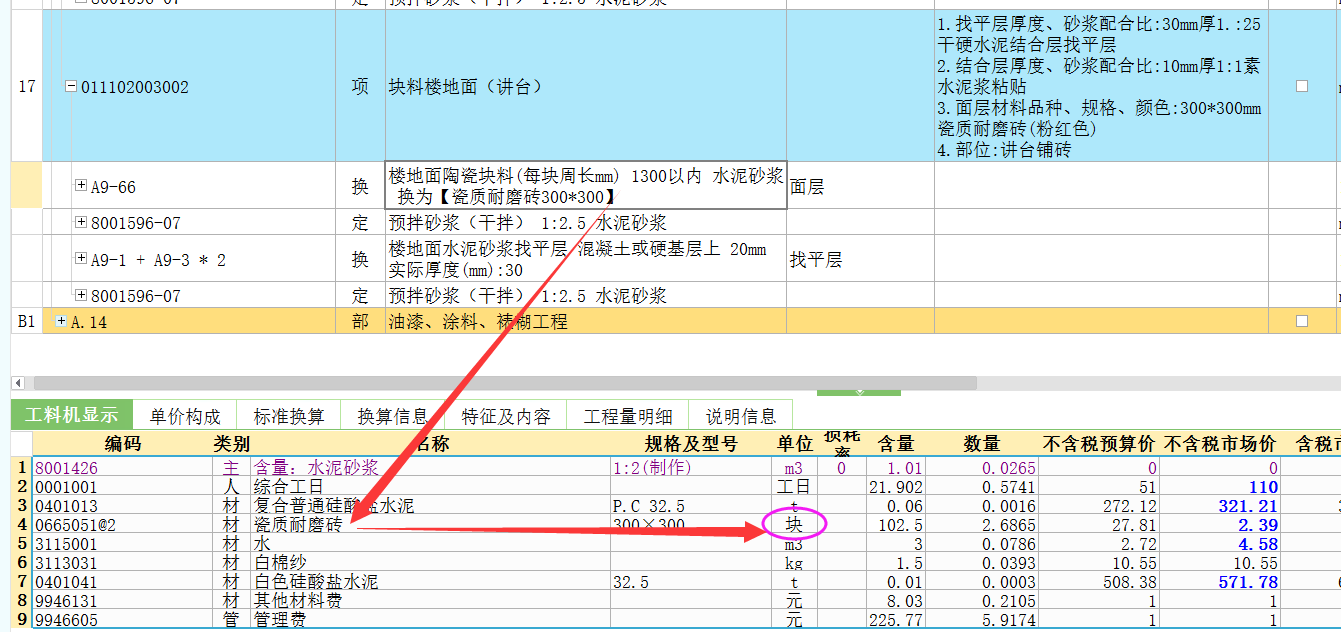
Task: Tick the checkbox on row 17 块料楼地面
Action: (x=1301, y=86)
